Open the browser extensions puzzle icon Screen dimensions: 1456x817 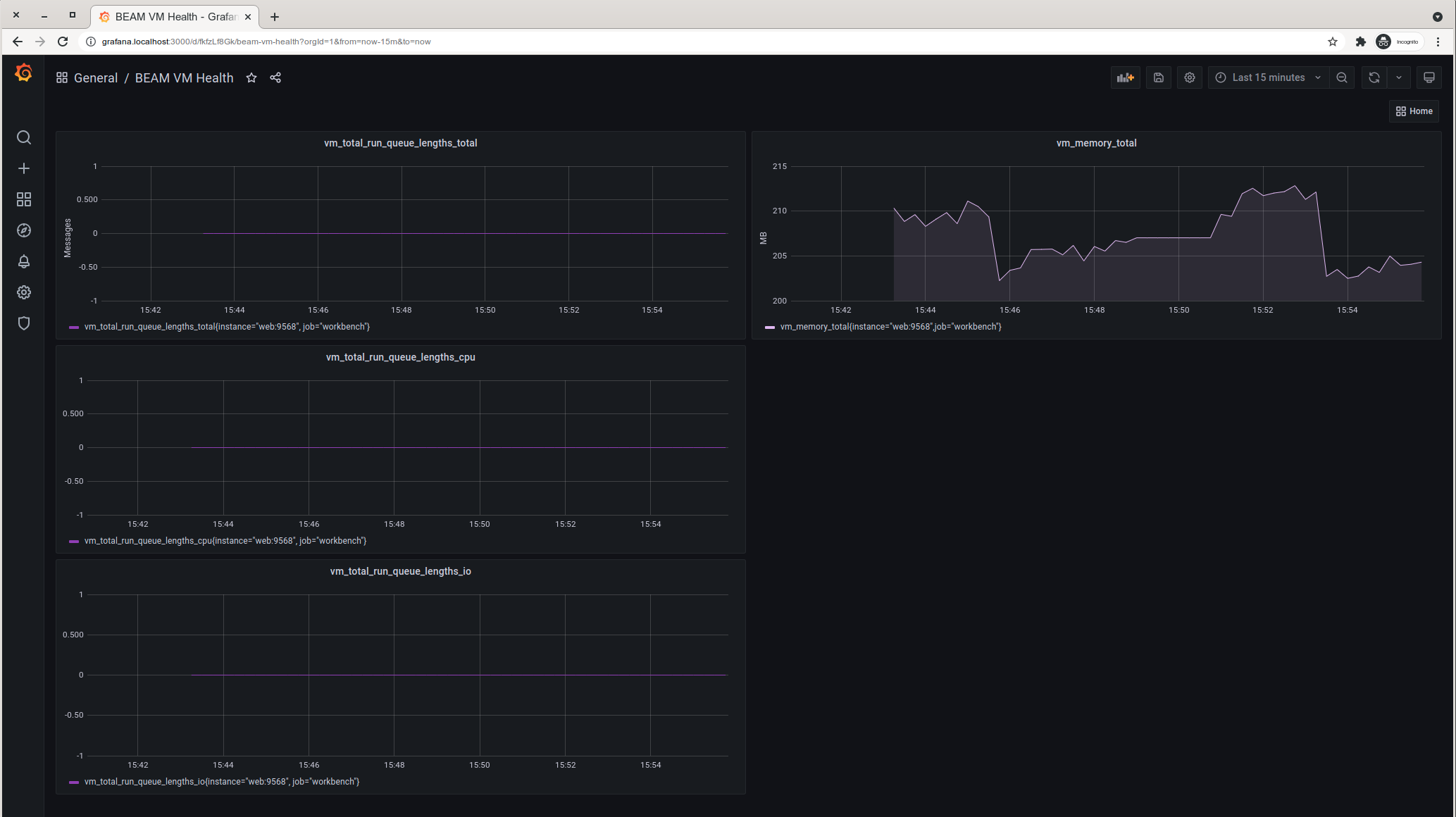pos(1361,42)
